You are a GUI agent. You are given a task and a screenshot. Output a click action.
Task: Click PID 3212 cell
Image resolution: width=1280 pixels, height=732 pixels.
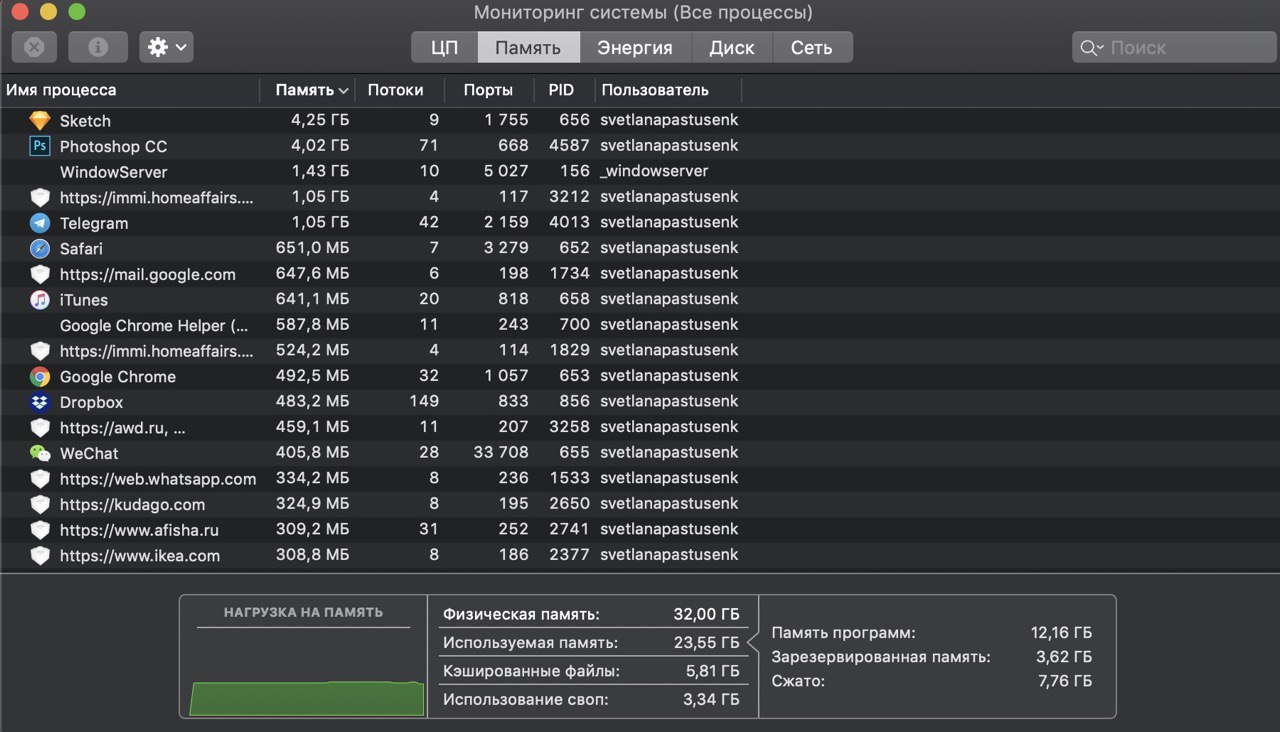(x=569, y=197)
